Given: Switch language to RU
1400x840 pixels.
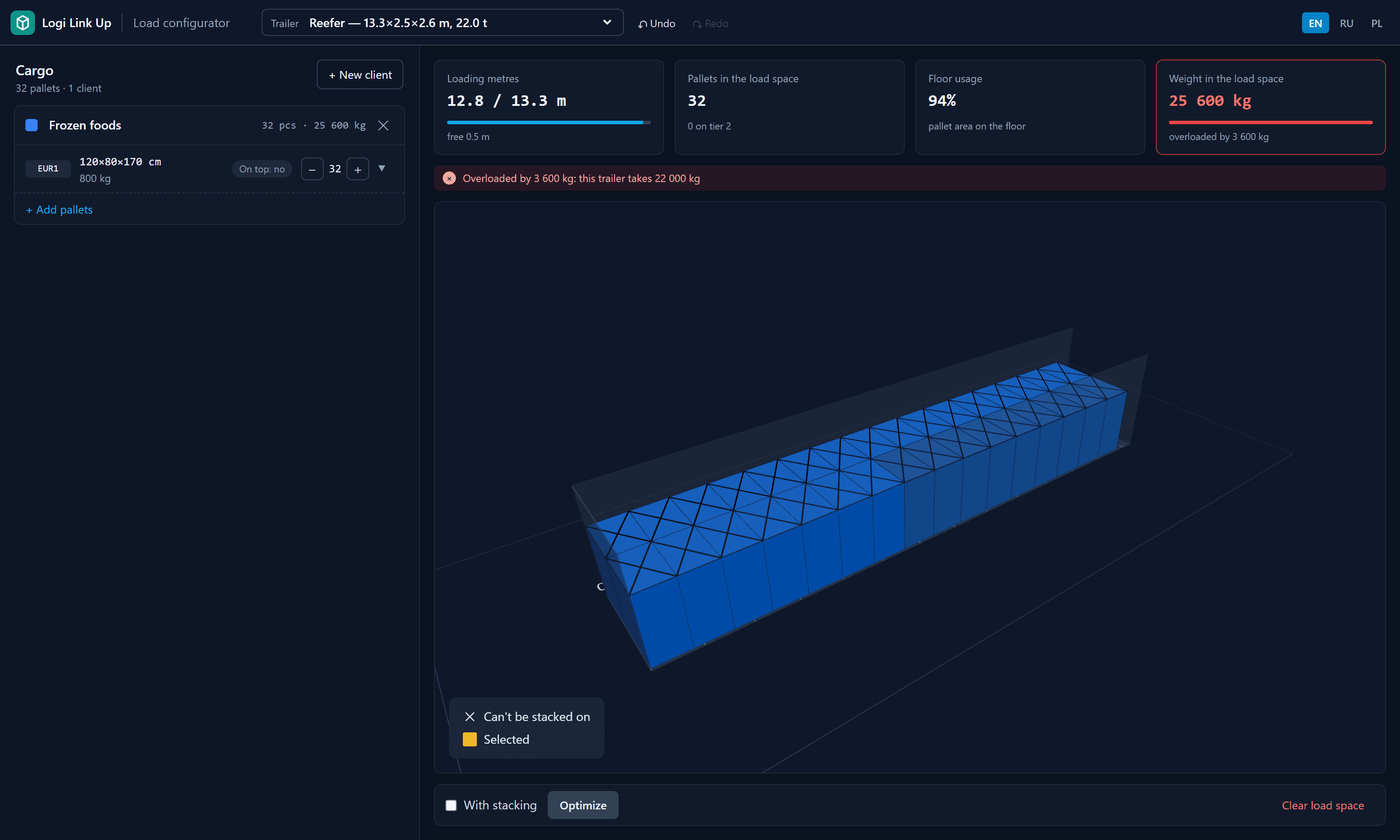Looking at the screenshot, I should 1346,23.
